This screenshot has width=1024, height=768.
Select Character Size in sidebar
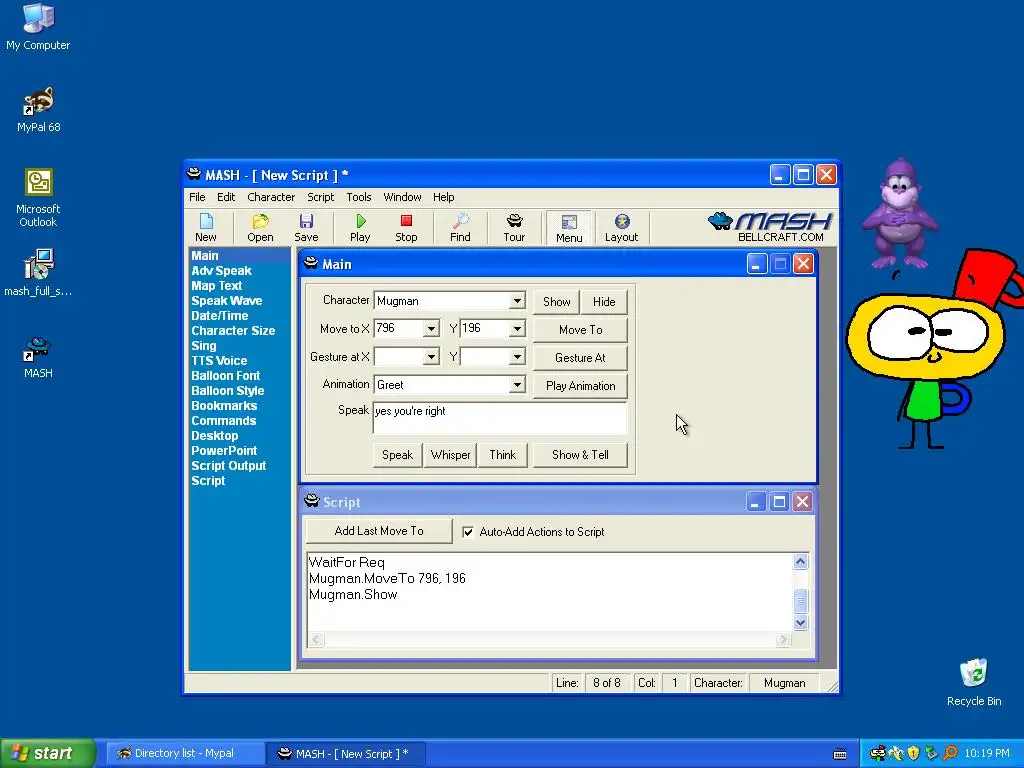pyautogui.click(x=233, y=330)
